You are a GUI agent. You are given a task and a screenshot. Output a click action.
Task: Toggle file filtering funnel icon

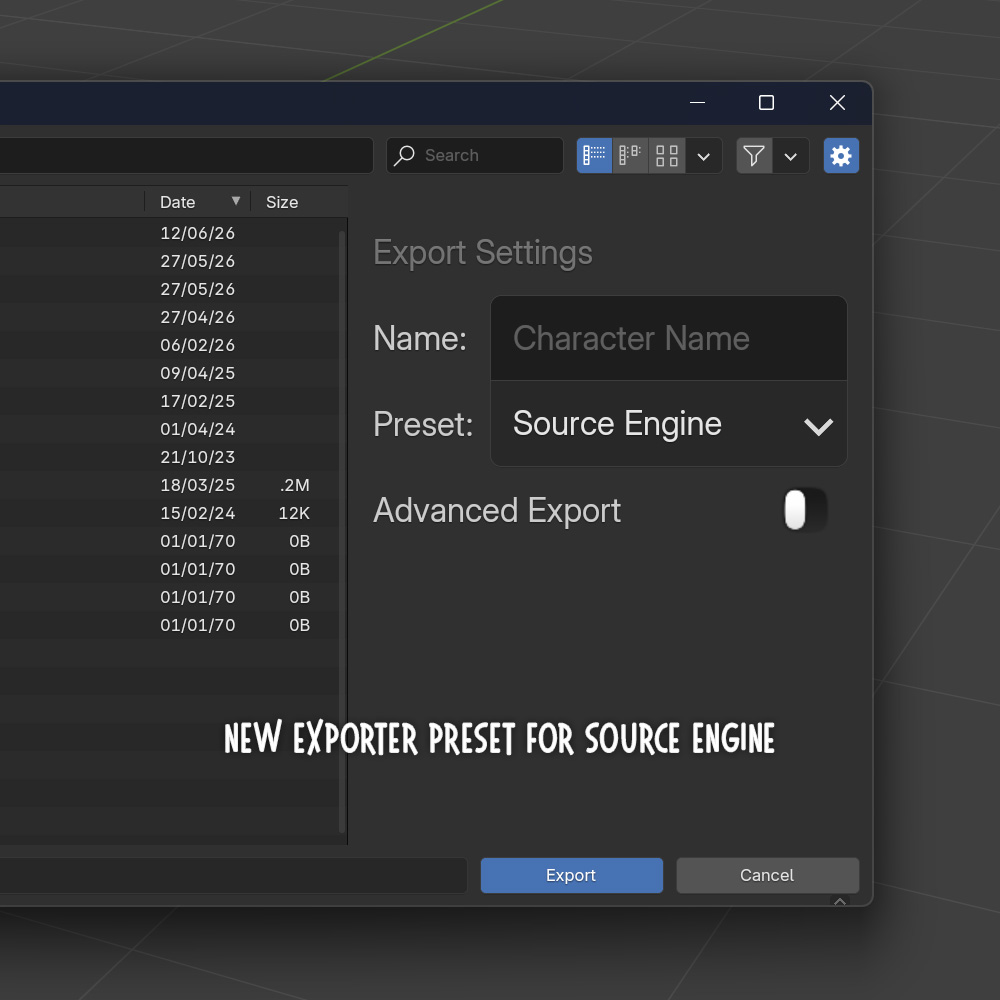[x=754, y=156]
